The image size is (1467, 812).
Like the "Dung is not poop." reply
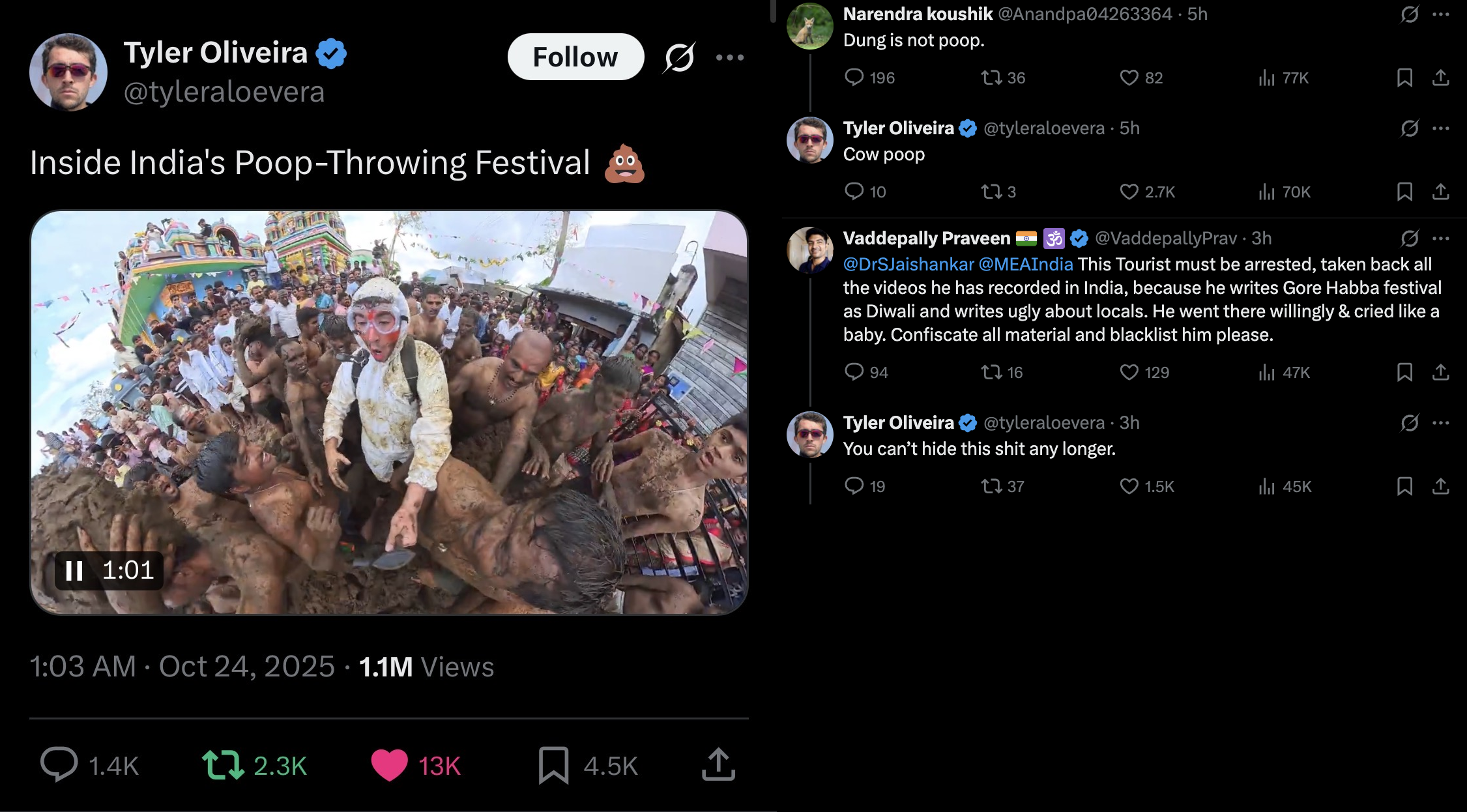[1129, 78]
